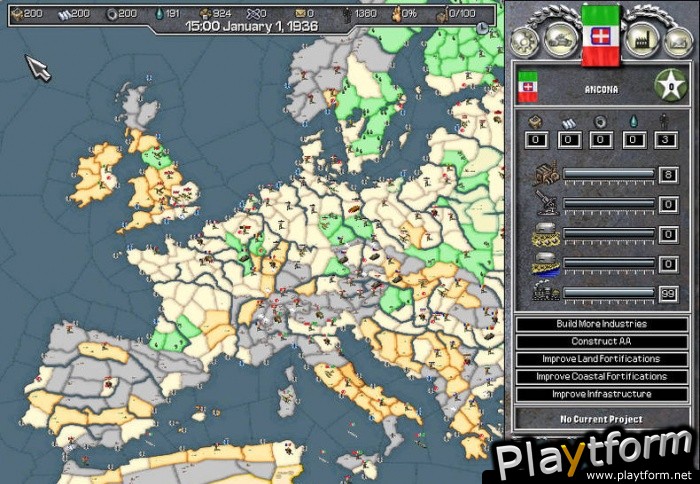Open the factory production menu button
Viewport: 700px width, 484px height.
tap(643, 40)
